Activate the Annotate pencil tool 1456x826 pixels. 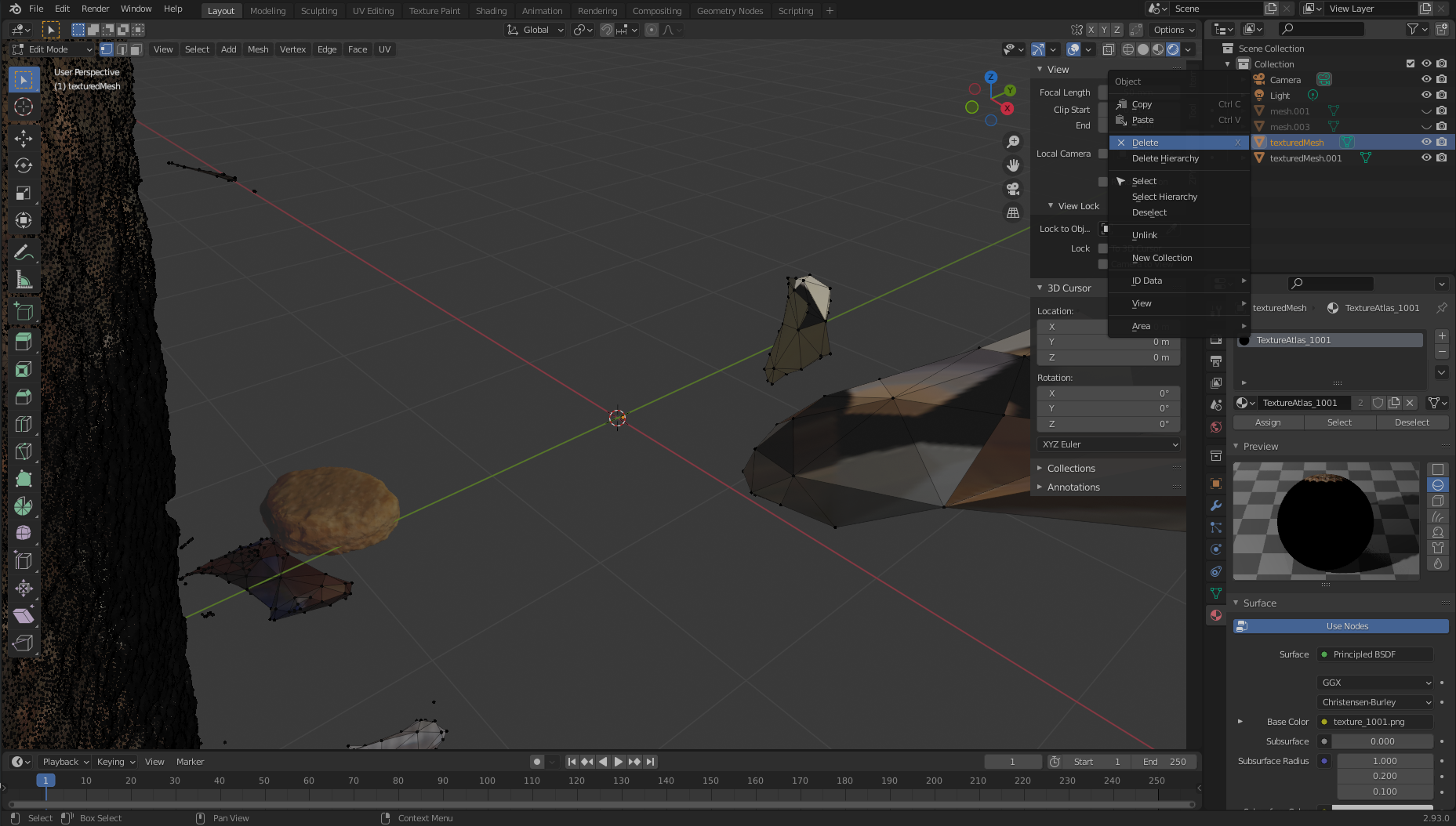pyautogui.click(x=24, y=252)
